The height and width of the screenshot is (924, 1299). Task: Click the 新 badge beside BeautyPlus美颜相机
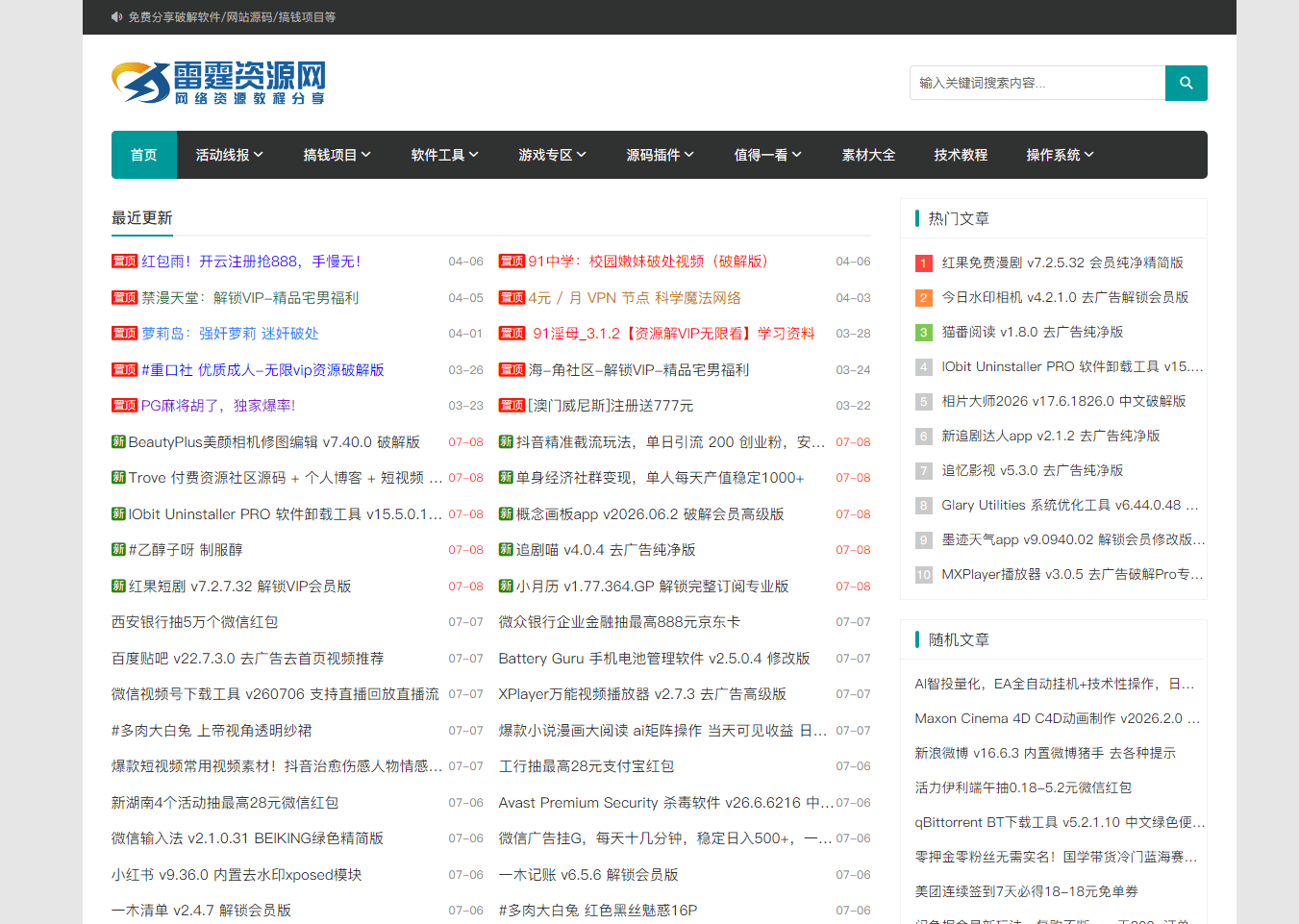(119, 442)
